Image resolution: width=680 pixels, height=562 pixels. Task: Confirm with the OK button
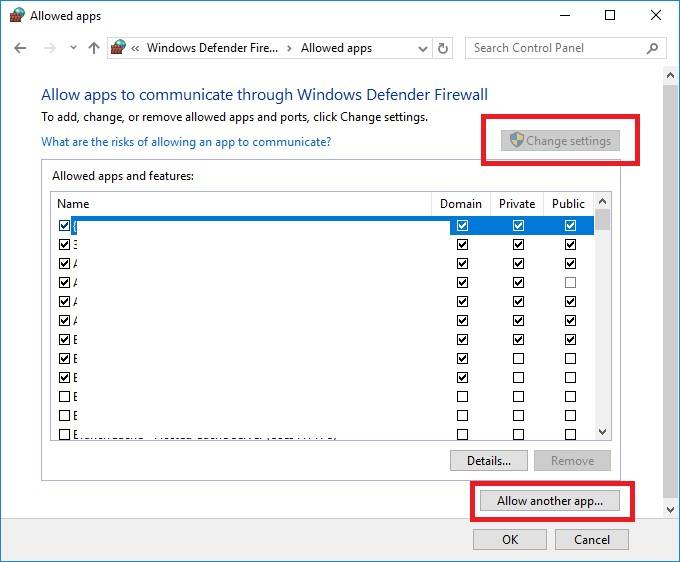[510, 539]
